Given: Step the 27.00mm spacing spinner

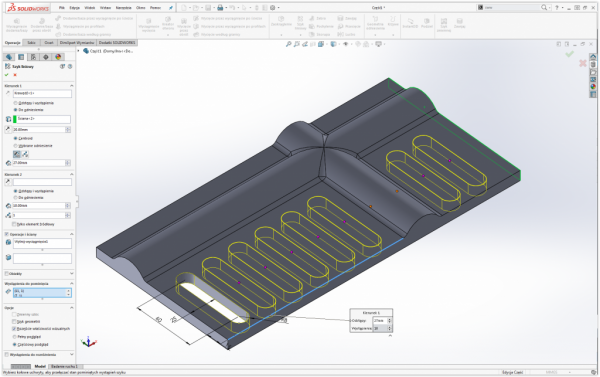Looking at the screenshot, I should coord(68,163).
